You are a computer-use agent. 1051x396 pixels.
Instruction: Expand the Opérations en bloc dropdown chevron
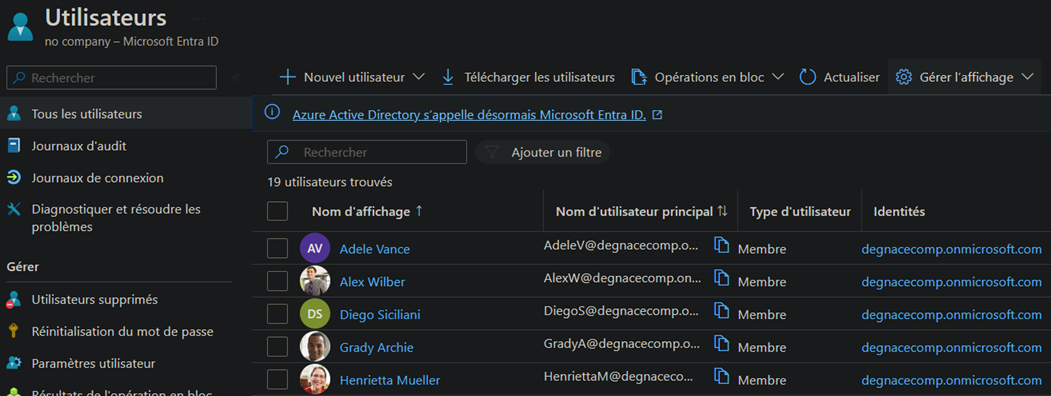tap(778, 77)
